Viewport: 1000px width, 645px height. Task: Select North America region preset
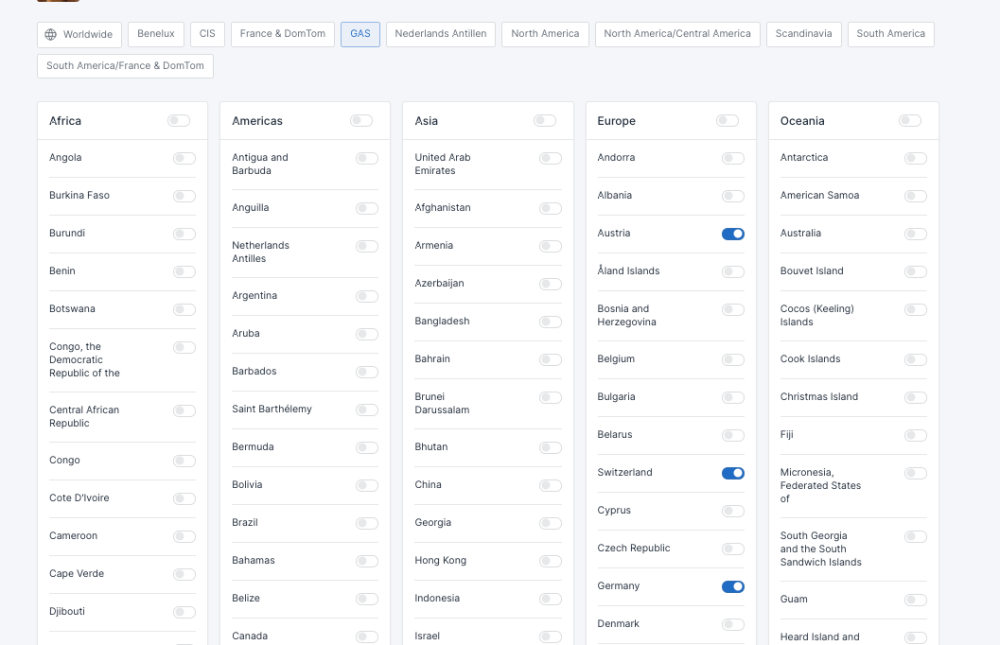pyautogui.click(x=545, y=34)
